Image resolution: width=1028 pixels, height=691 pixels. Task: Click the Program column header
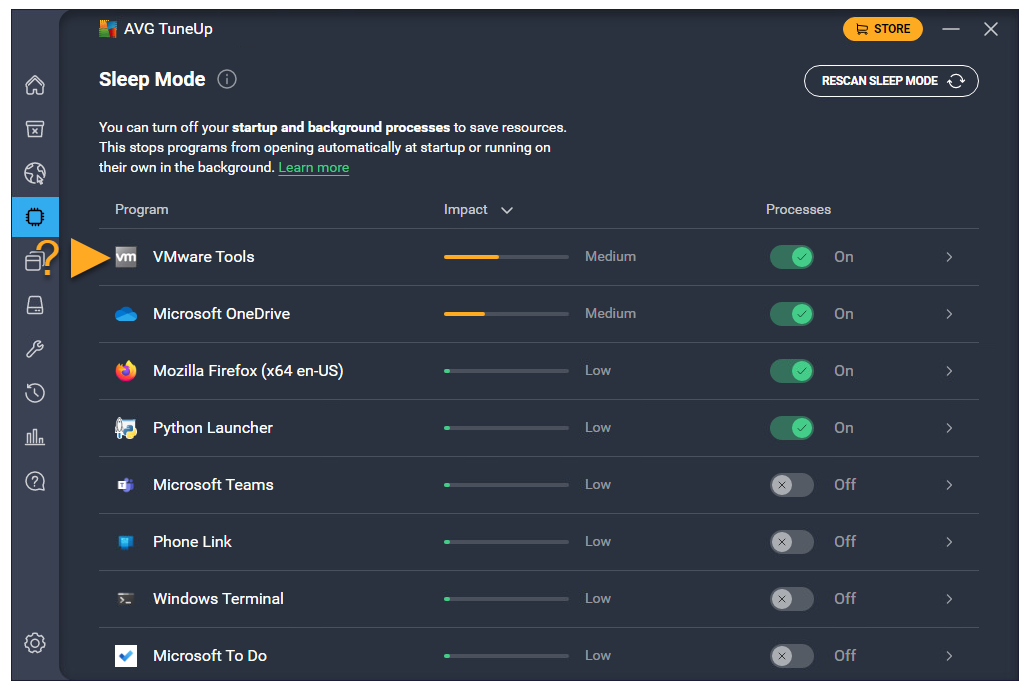[x=141, y=210]
